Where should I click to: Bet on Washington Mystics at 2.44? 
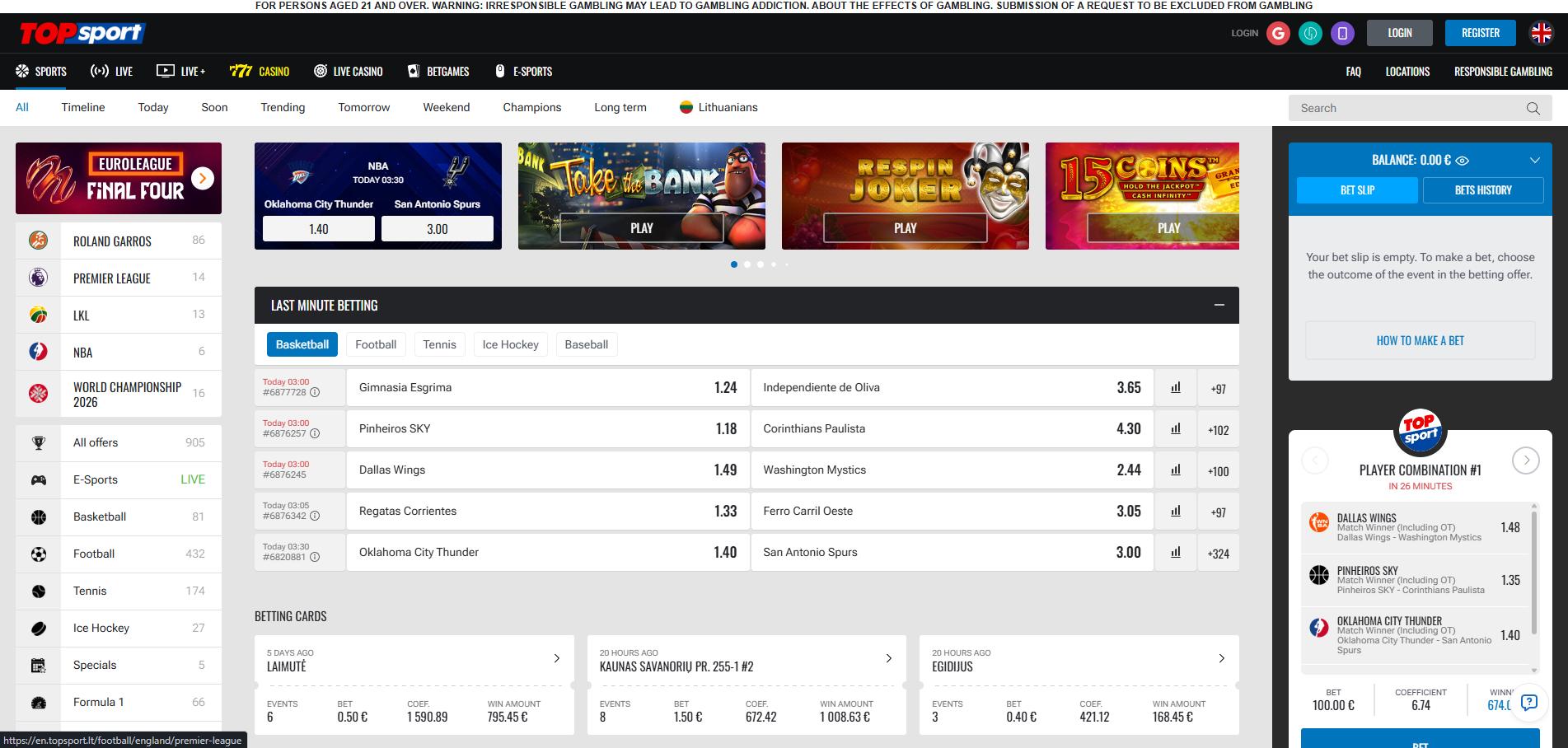[x=952, y=470]
